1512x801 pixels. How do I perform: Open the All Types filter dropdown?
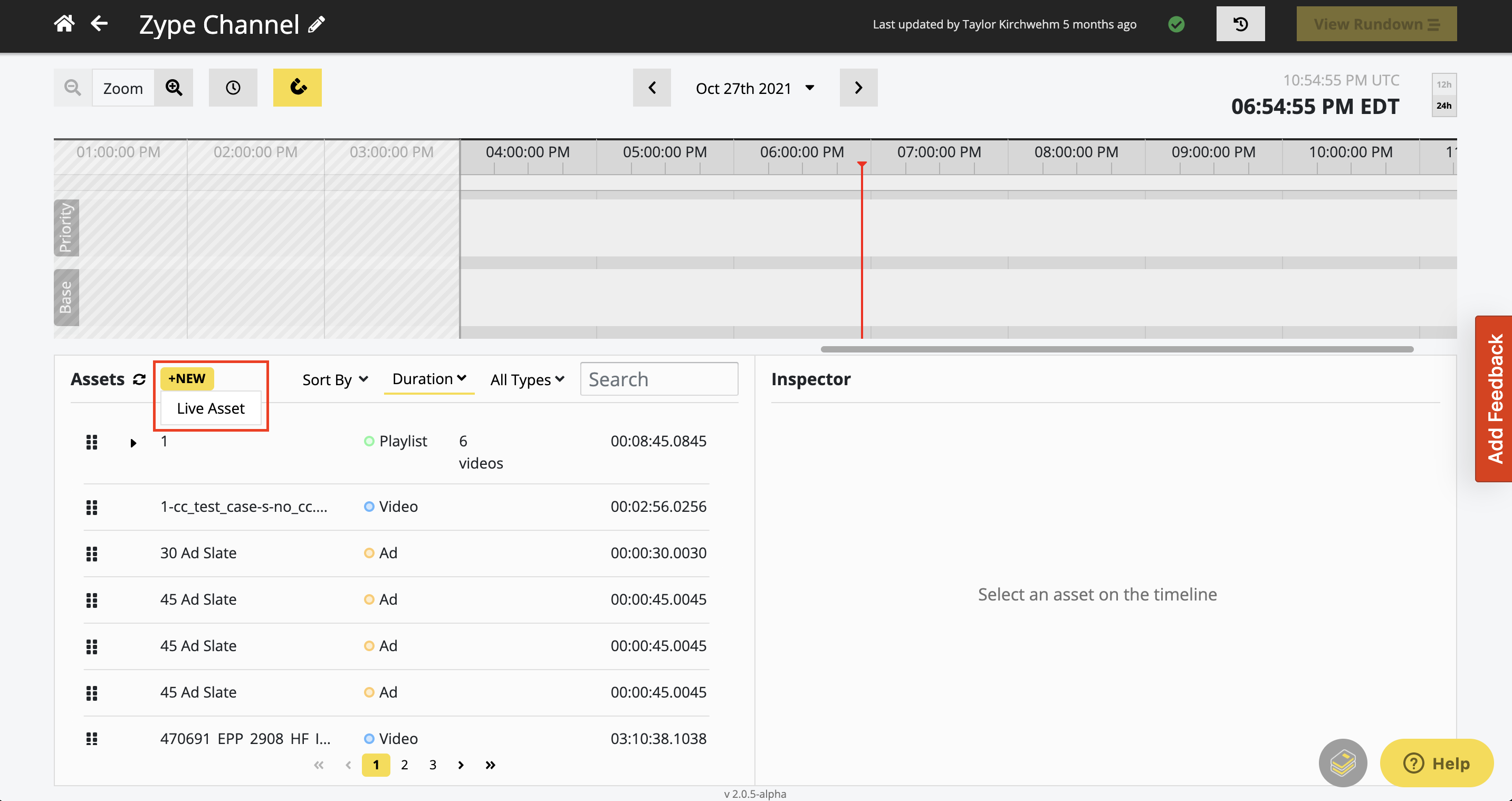click(527, 380)
